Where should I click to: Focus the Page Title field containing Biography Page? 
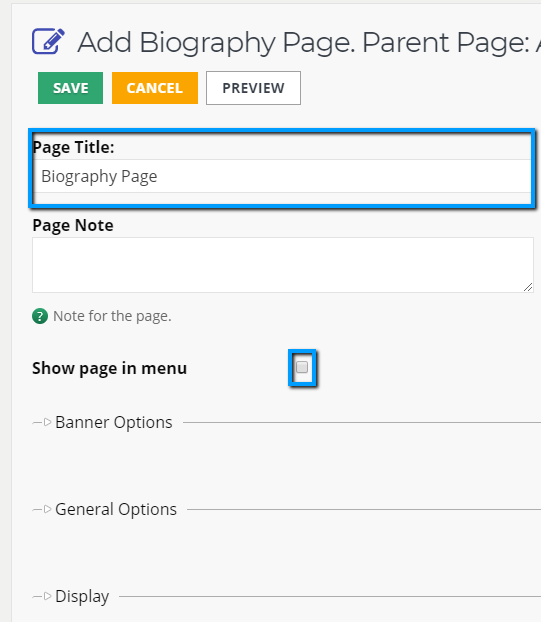point(282,176)
